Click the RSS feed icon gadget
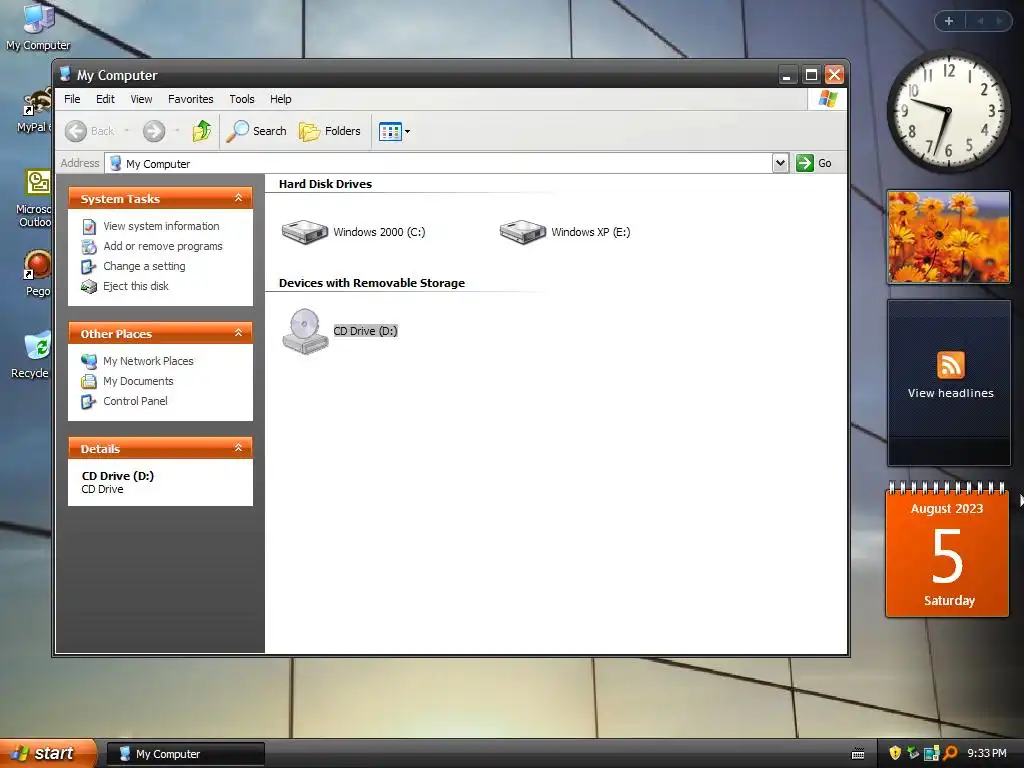Image resolution: width=1024 pixels, height=768 pixels. (950, 365)
